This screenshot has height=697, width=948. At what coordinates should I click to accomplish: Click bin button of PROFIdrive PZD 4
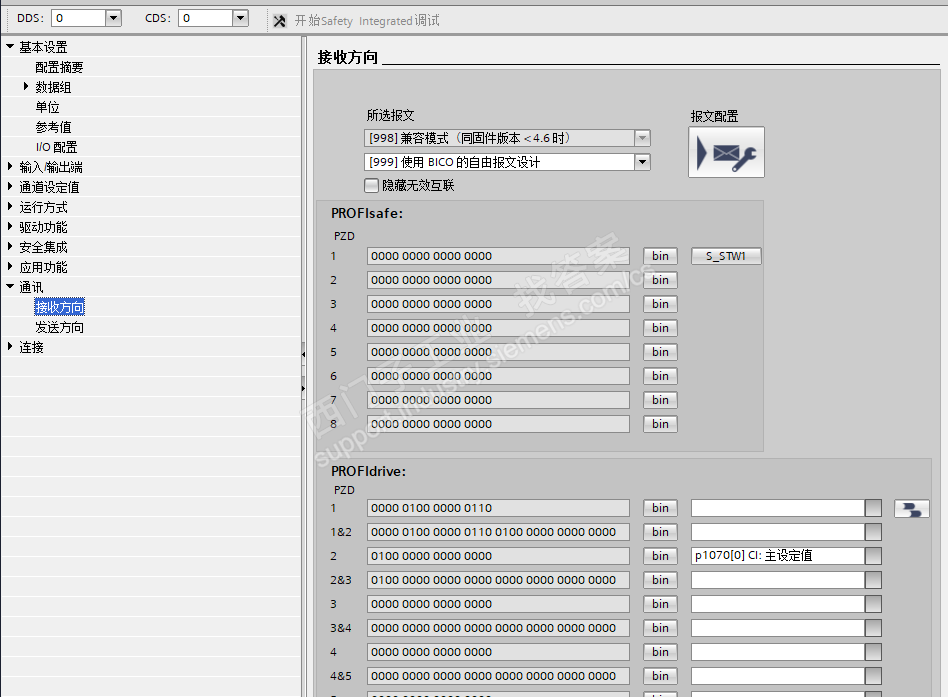[660, 652]
